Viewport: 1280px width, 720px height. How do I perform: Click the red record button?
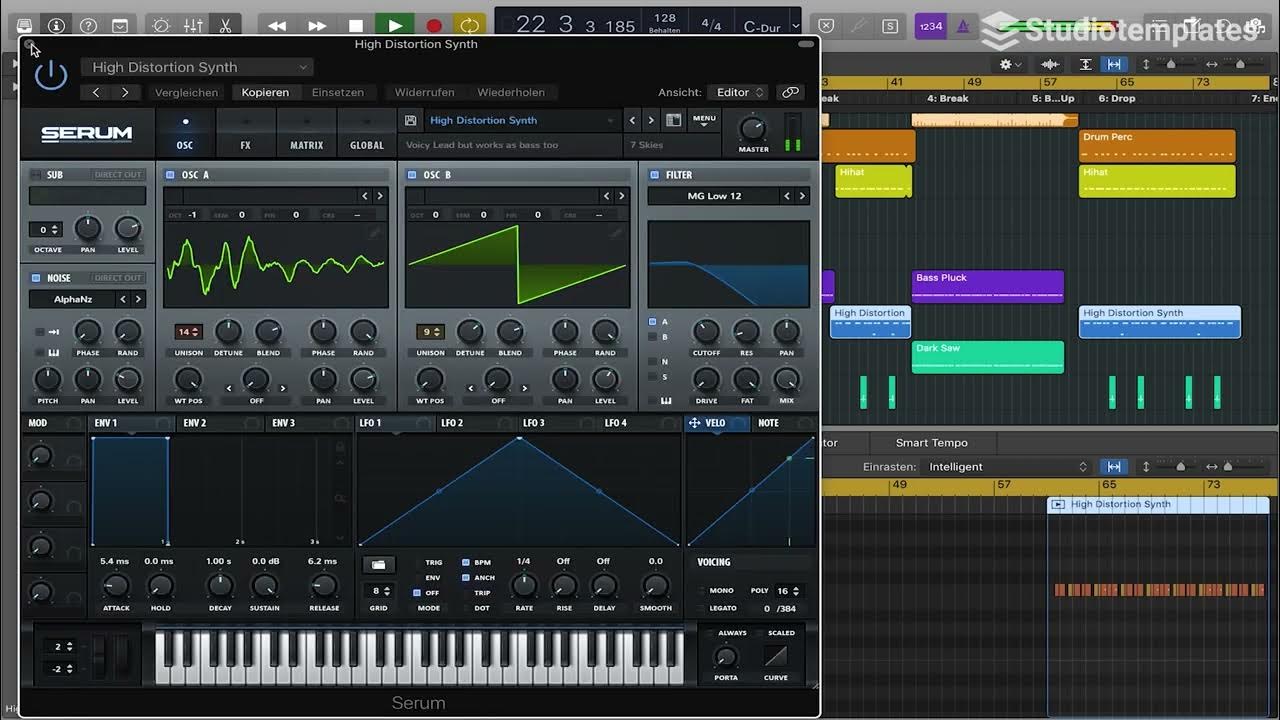click(x=434, y=25)
